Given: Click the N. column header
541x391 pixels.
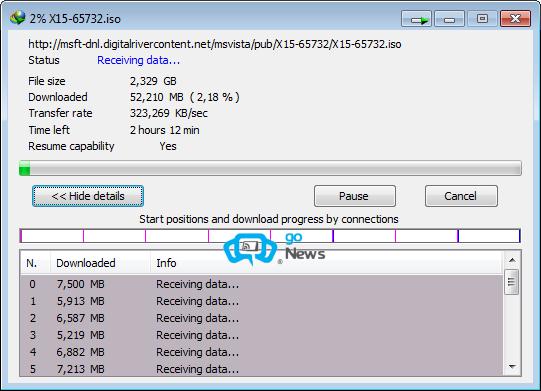Looking at the screenshot, I should tap(35, 263).
